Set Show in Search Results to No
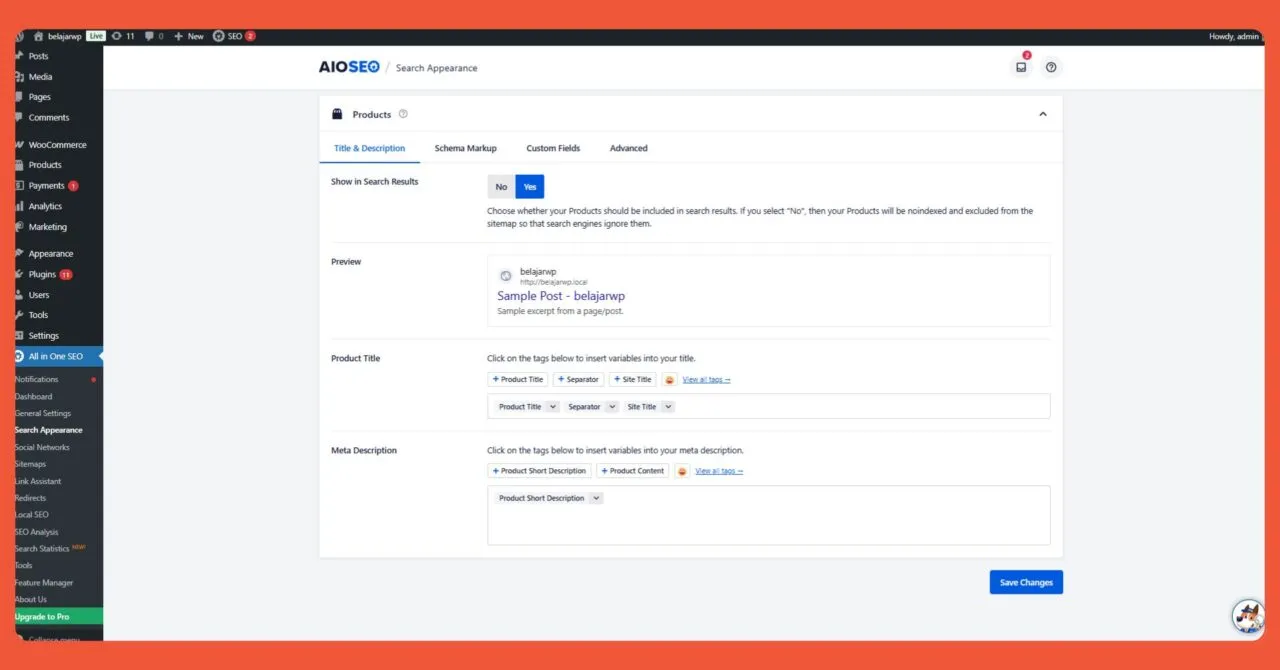The width and height of the screenshot is (1280, 670). pyautogui.click(x=500, y=186)
